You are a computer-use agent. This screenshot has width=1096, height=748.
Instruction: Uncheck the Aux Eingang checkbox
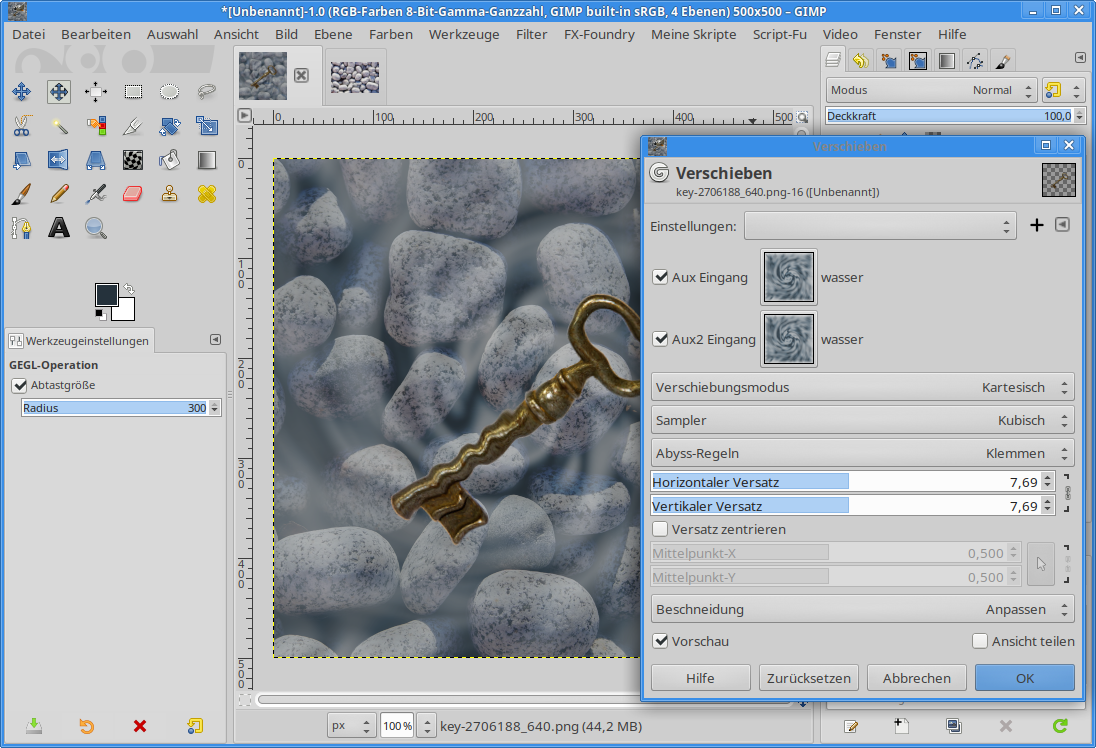(660, 277)
